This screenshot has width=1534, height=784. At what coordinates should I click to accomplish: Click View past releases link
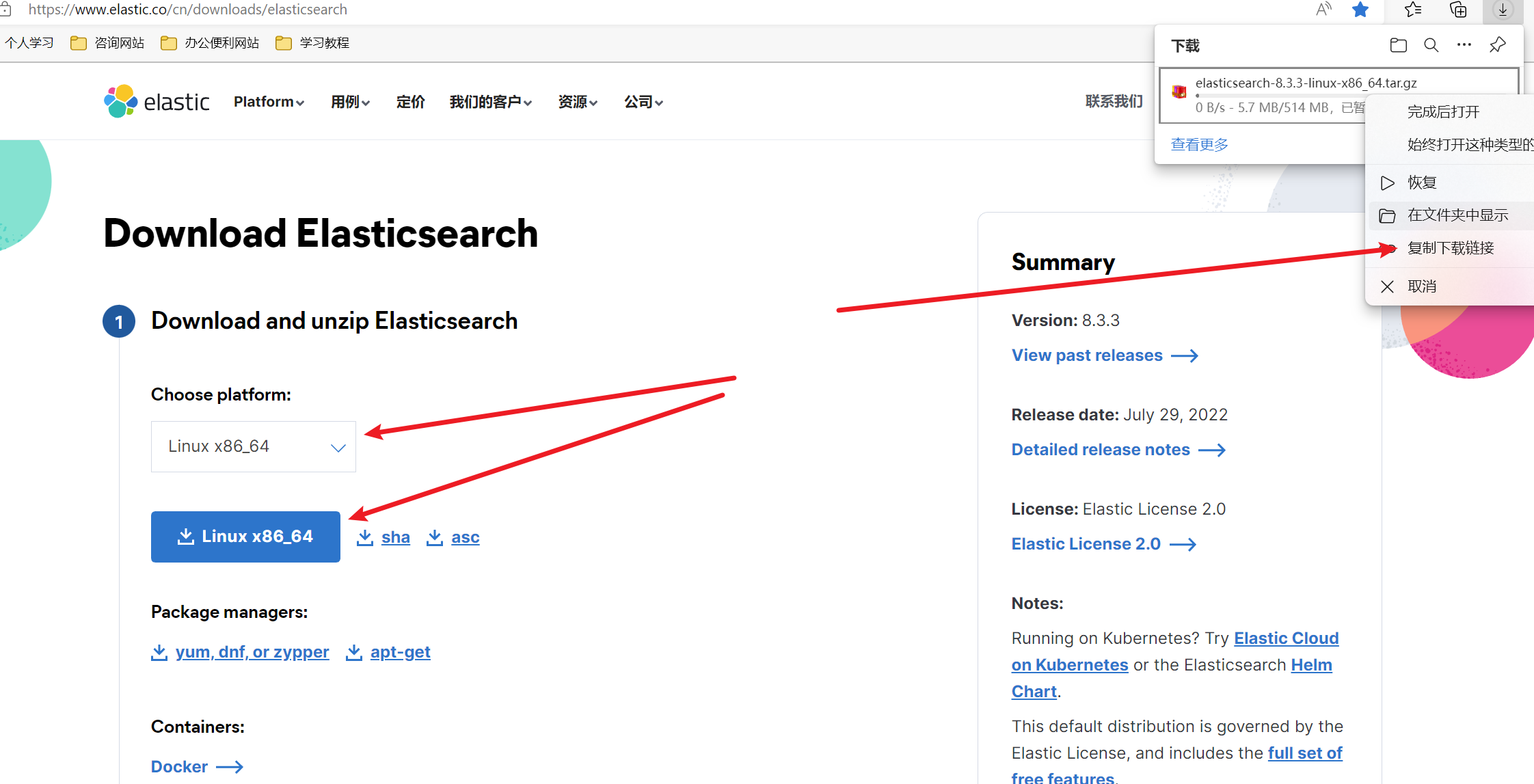click(1105, 355)
